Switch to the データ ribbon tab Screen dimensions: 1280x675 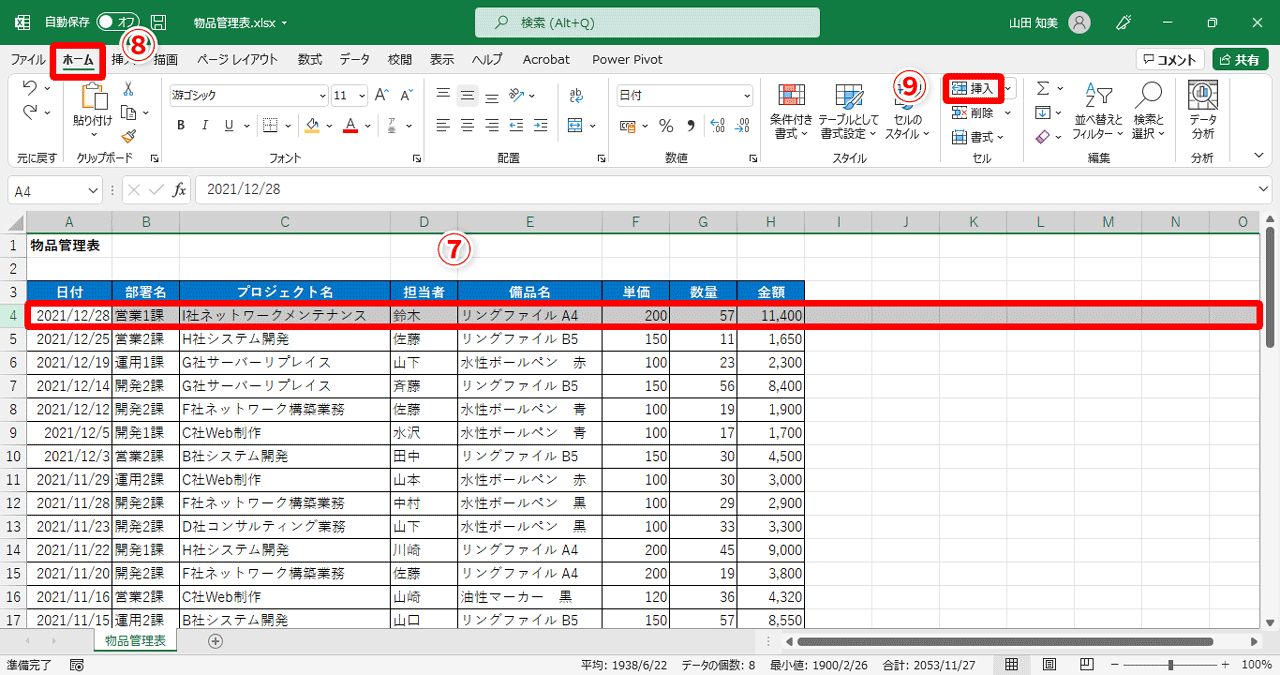pos(354,59)
